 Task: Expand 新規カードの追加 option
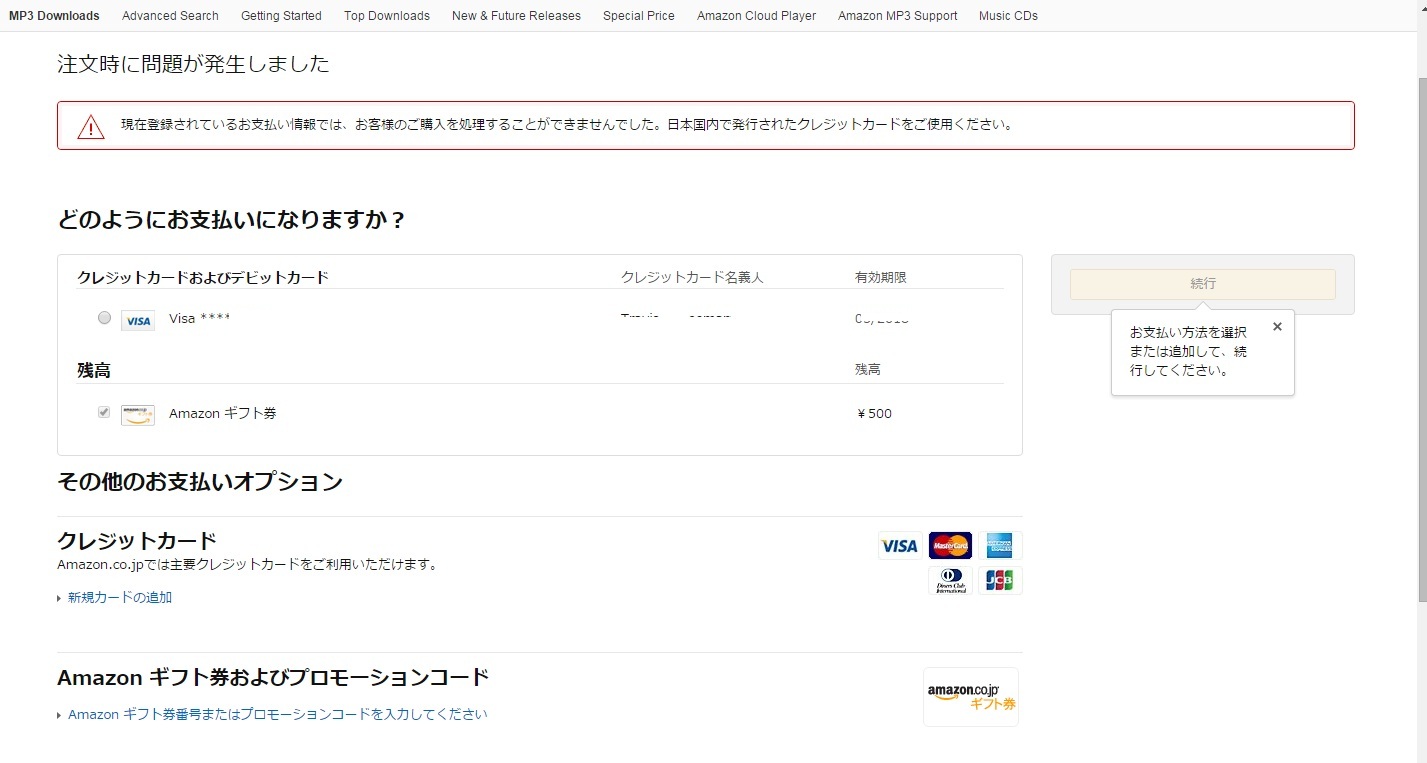[120, 598]
